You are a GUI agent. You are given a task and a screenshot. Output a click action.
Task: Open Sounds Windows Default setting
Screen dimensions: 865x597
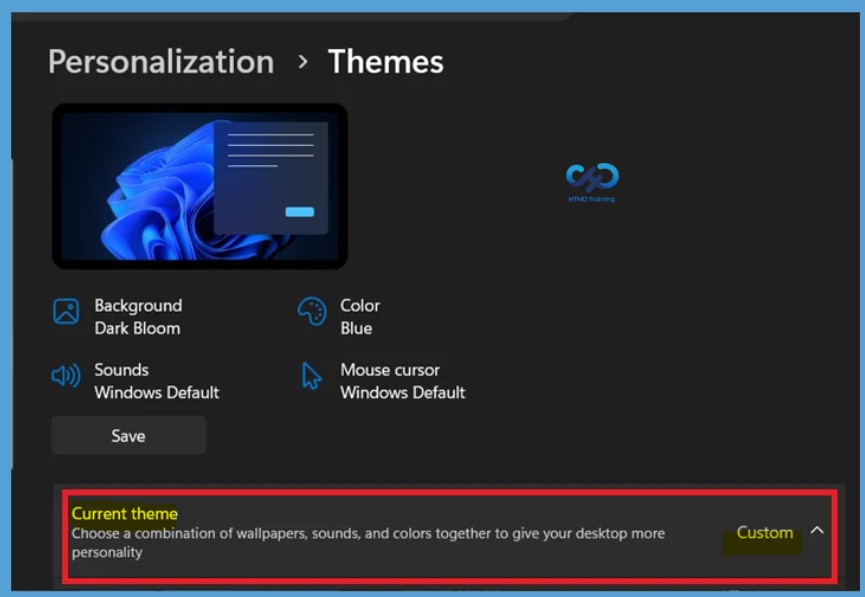click(136, 381)
